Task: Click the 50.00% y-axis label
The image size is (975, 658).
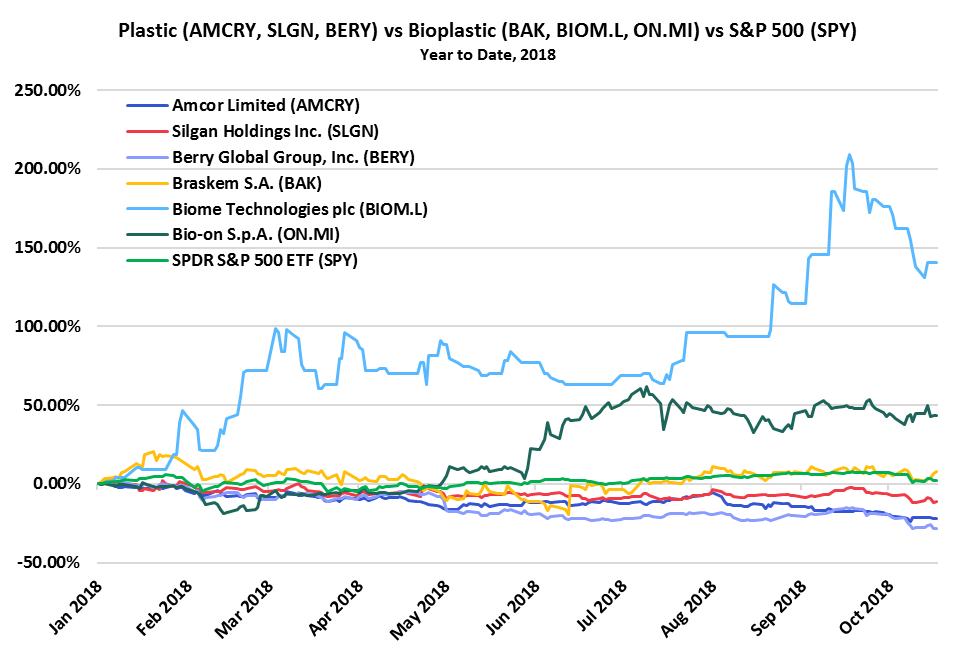Action: (x=52, y=405)
